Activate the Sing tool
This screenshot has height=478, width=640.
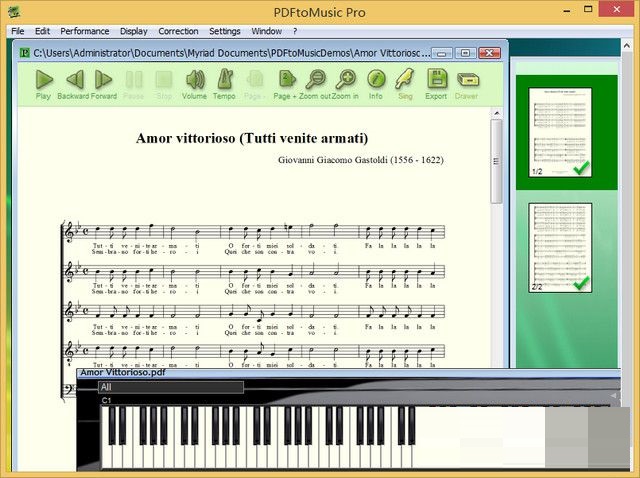(405, 80)
